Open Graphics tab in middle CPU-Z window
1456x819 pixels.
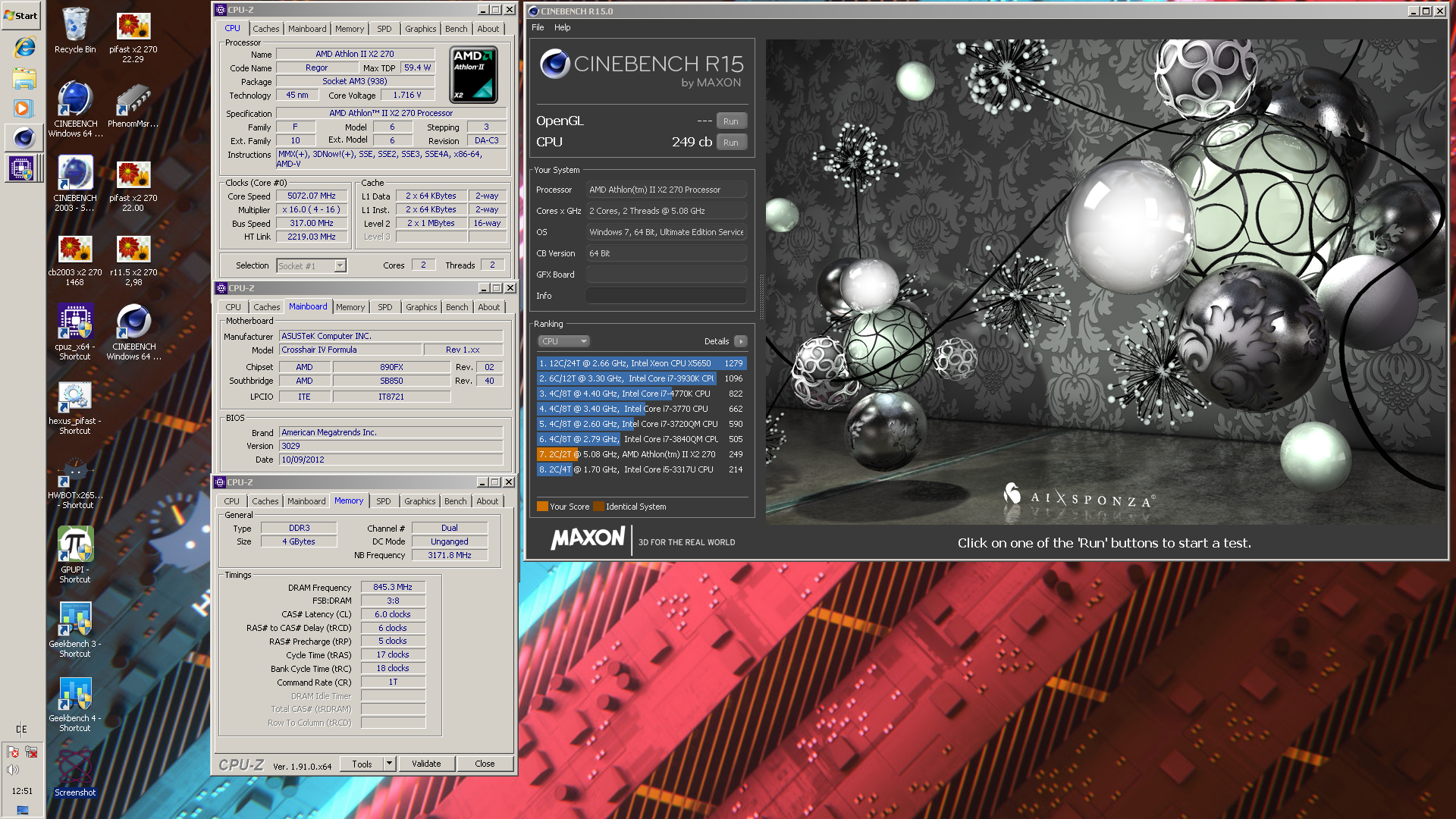[x=421, y=307]
